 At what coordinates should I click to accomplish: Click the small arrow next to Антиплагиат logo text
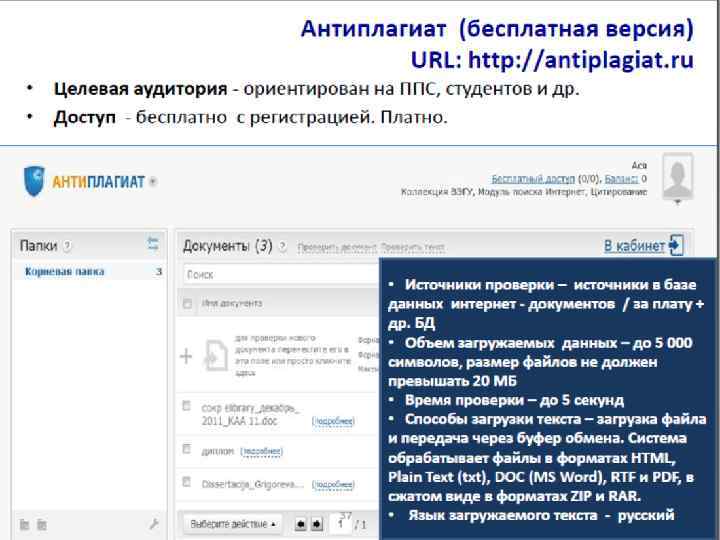[153, 182]
